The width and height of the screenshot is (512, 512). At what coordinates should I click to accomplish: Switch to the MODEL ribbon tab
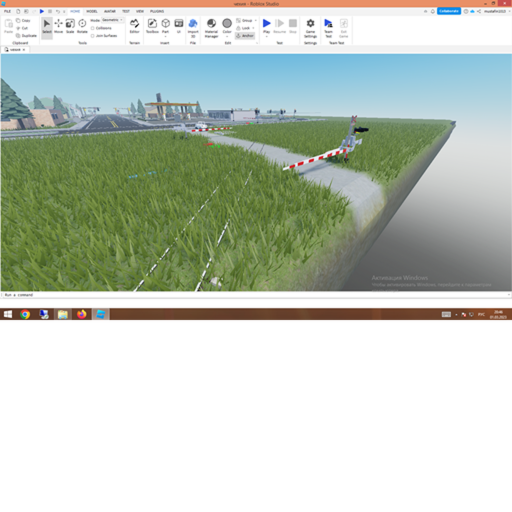[x=92, y=11]
